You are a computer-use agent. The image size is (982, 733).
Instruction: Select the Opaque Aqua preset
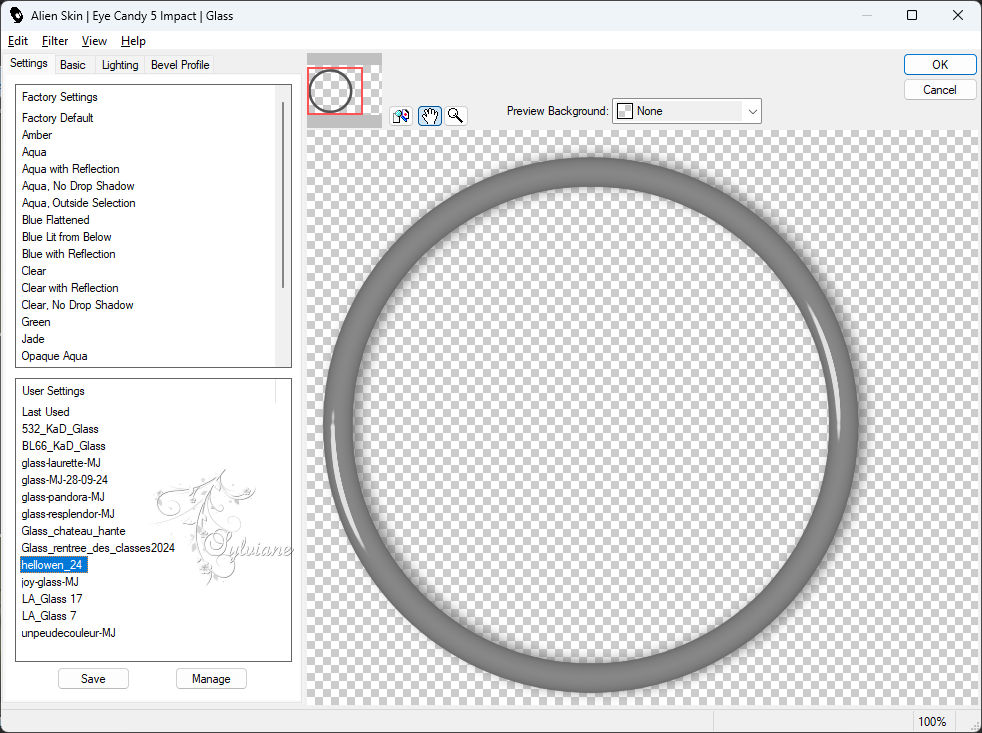tap(54, 355)
